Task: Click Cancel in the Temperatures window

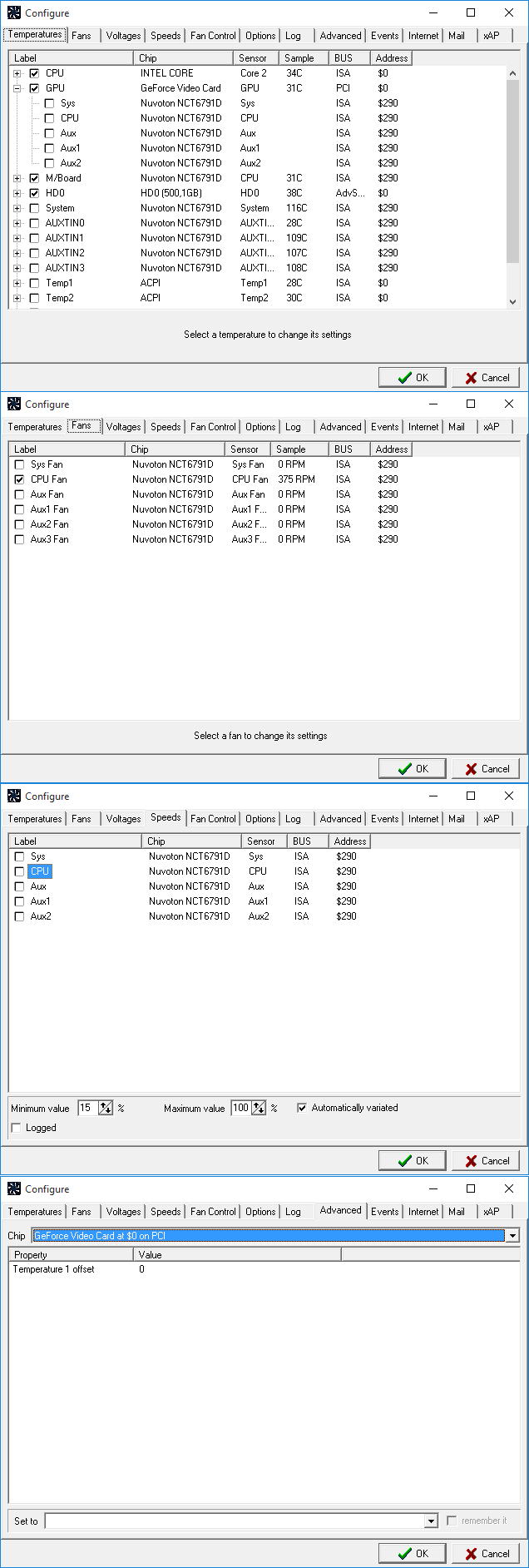Action: click(486, 377)
